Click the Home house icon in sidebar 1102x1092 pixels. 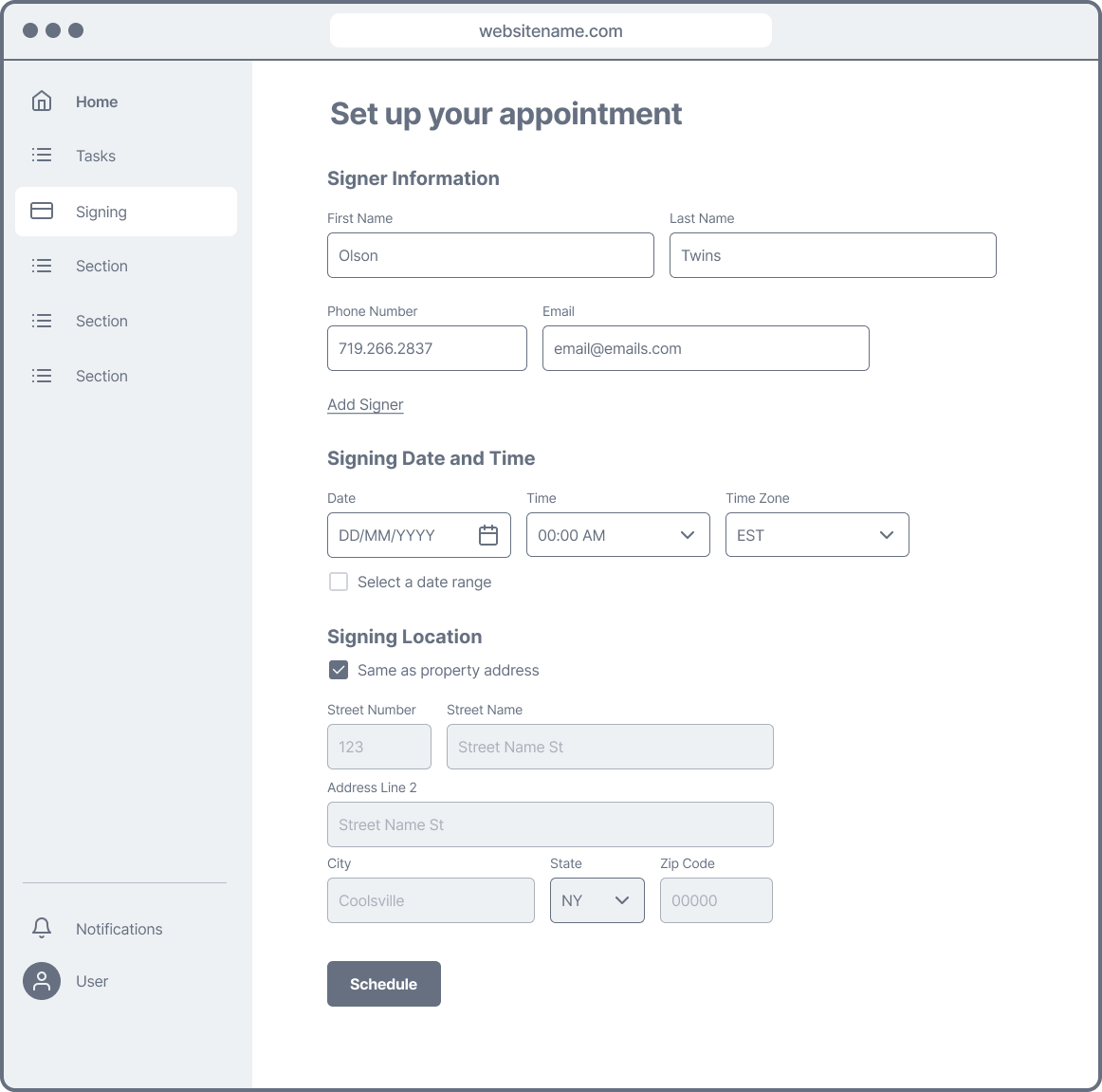pyautogui.click(x=42, y=102)
